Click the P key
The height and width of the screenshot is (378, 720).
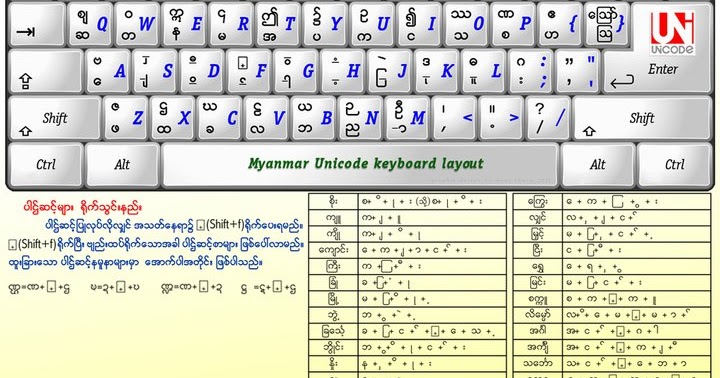(513, 24)
